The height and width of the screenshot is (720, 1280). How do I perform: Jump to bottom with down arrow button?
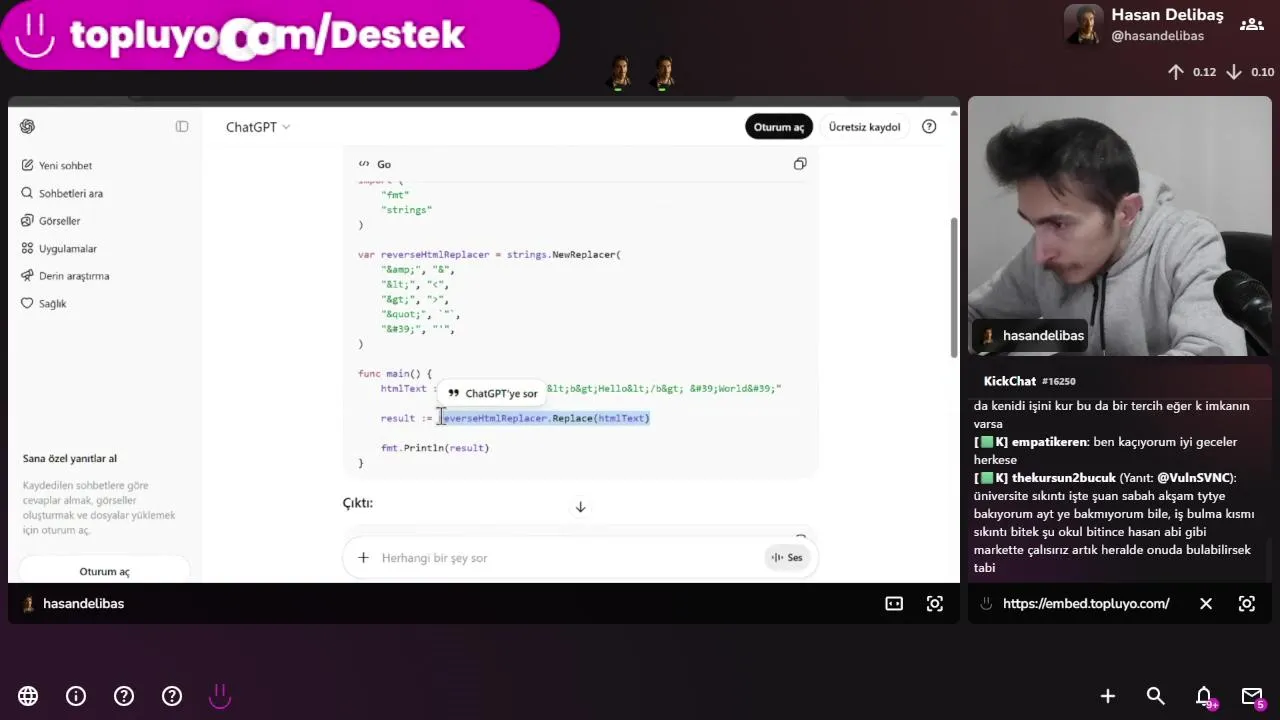pos(580,507)
